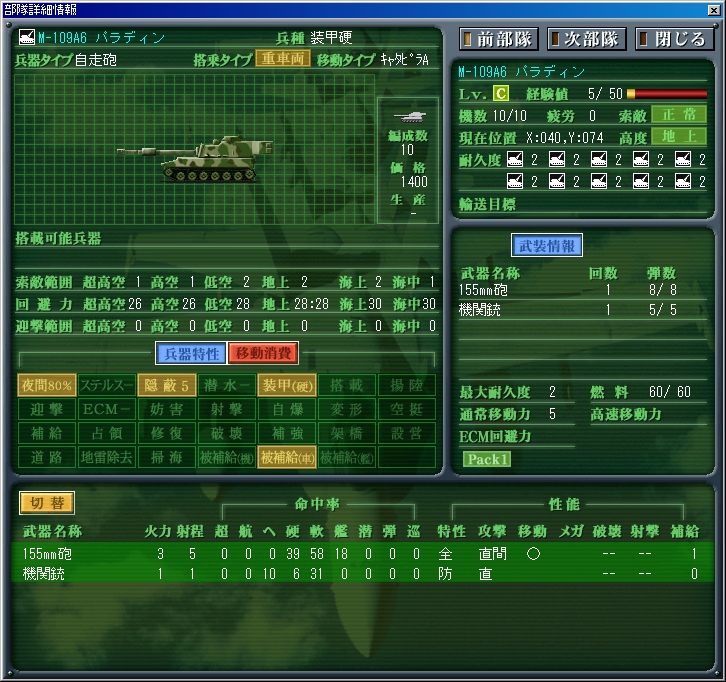Click the 被補給(艦) trait cell
This screenshot has width=726, height=682.
coord(347,457)
